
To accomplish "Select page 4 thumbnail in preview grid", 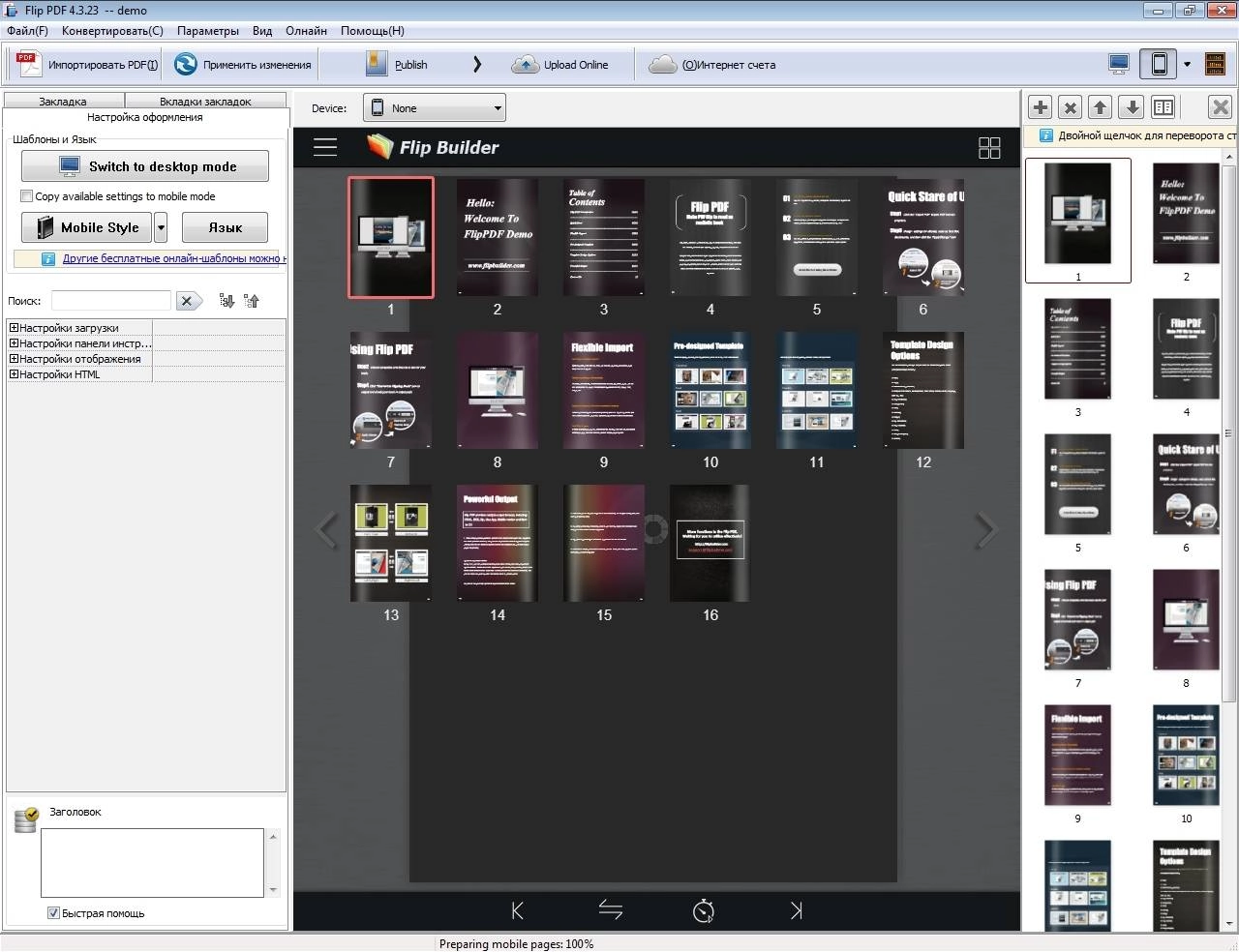I will pyautogui.click(x=710, y=237).
